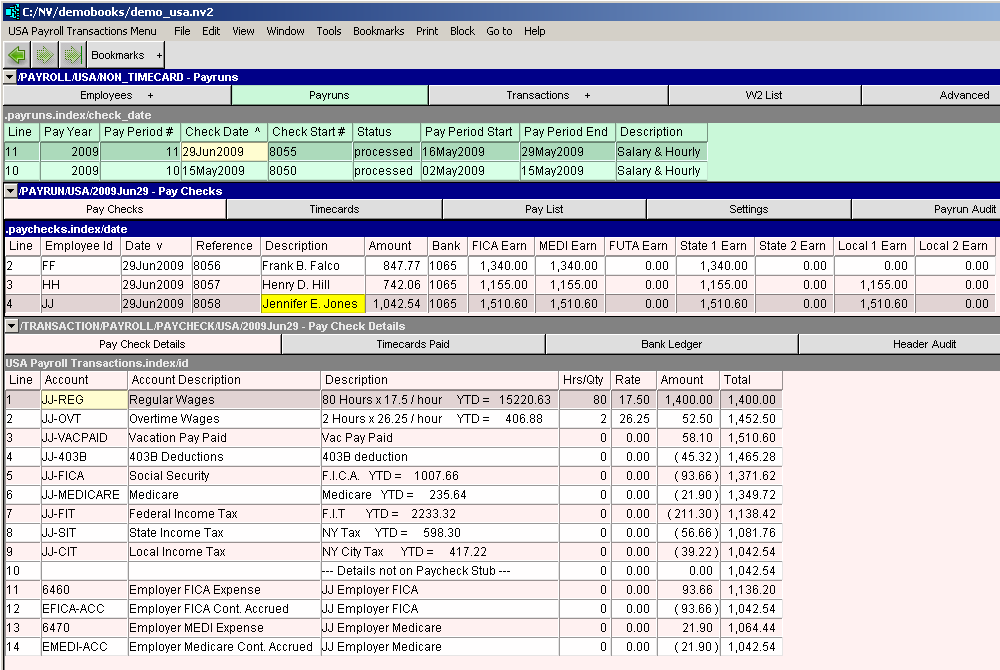Collapse the Payruns section triangle
Image resolution: width=1000 pixels, height=670 pixels.
(10, 77)
